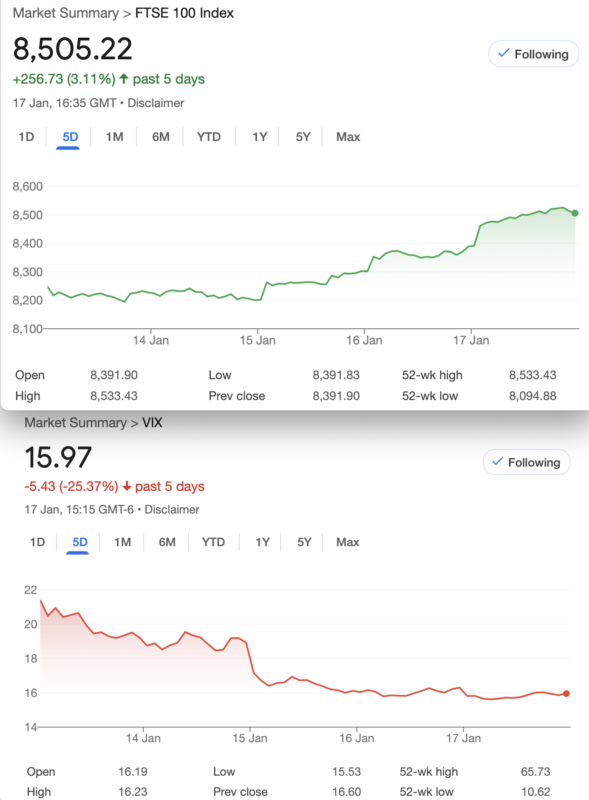Click VIX 52-wk high value 65.73
Viewport: 589px width, 800px height.
pos(535,772)
